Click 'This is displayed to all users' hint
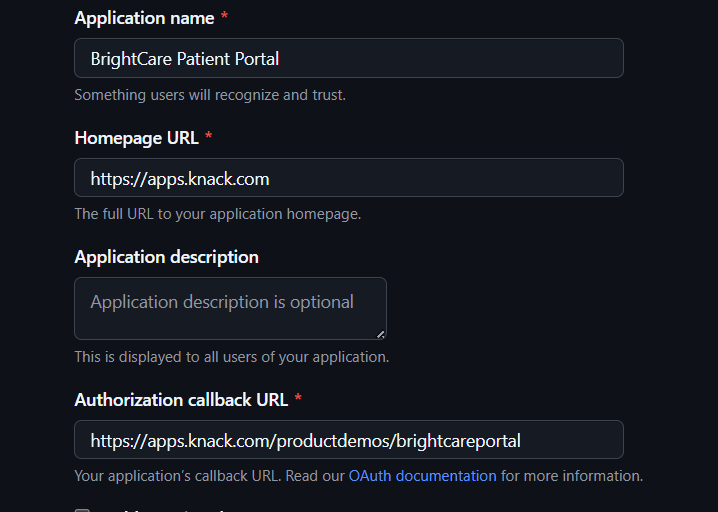This screenshot has width=718, height=512. (x=232, y=357)
